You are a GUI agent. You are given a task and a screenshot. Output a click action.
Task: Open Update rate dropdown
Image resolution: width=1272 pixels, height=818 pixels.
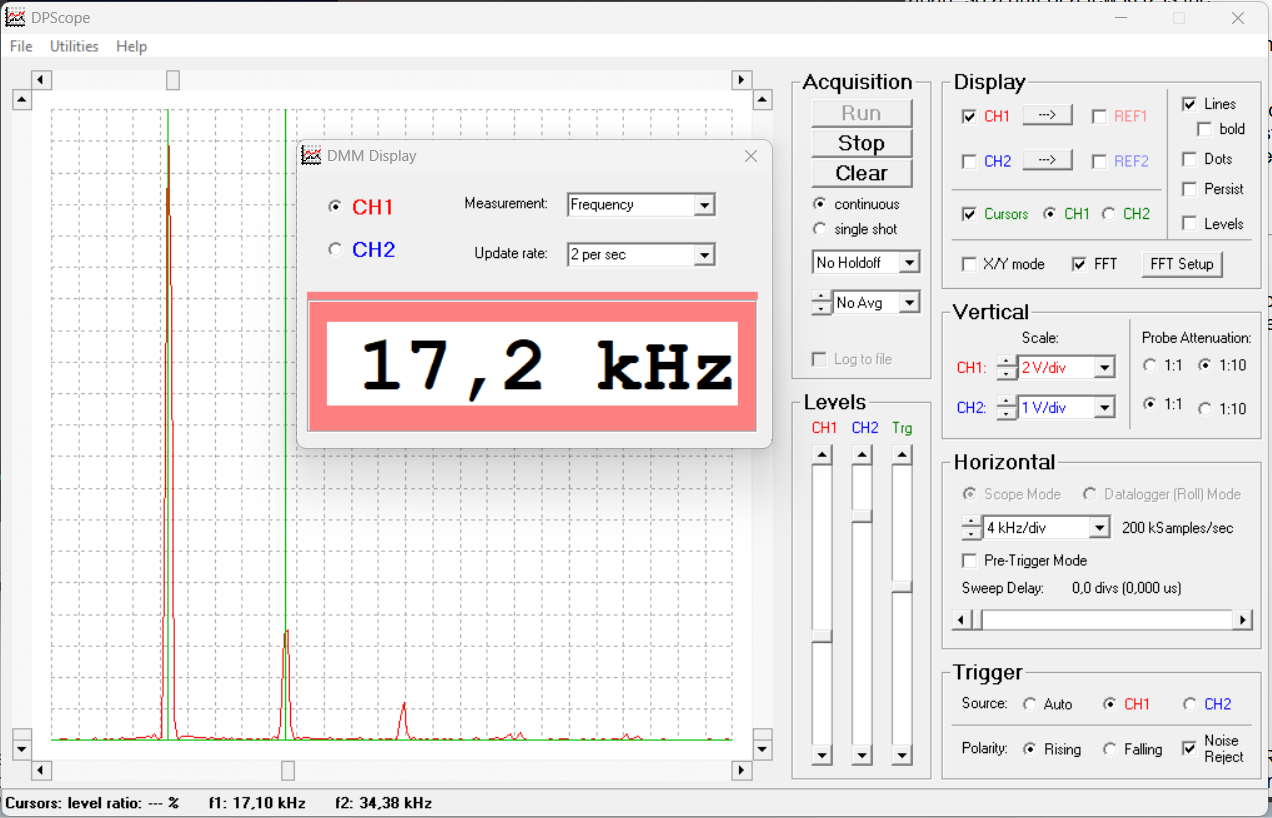coord(705,255)
